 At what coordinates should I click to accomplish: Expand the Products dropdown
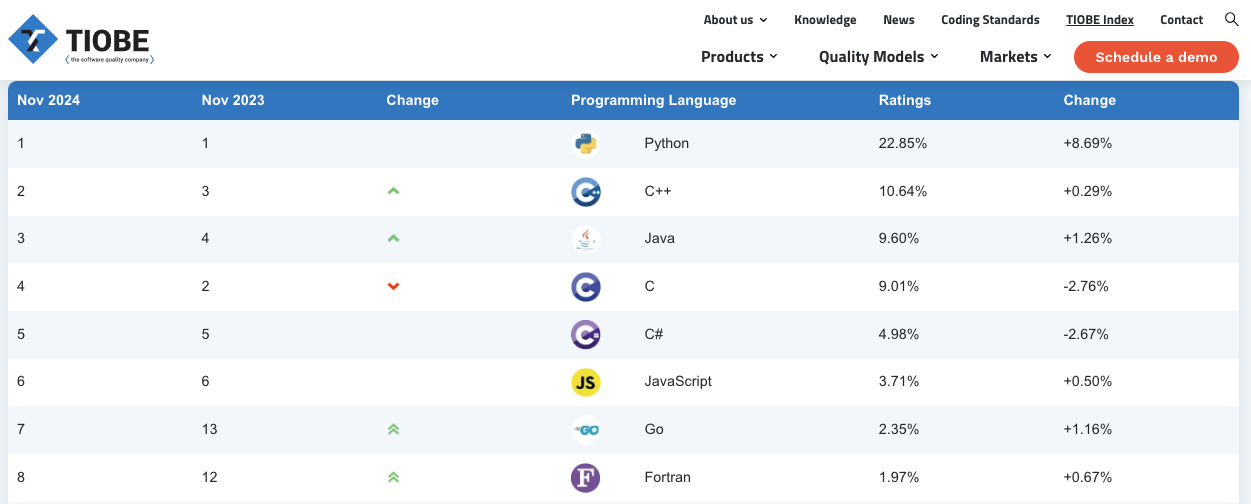tap(739, 57)
